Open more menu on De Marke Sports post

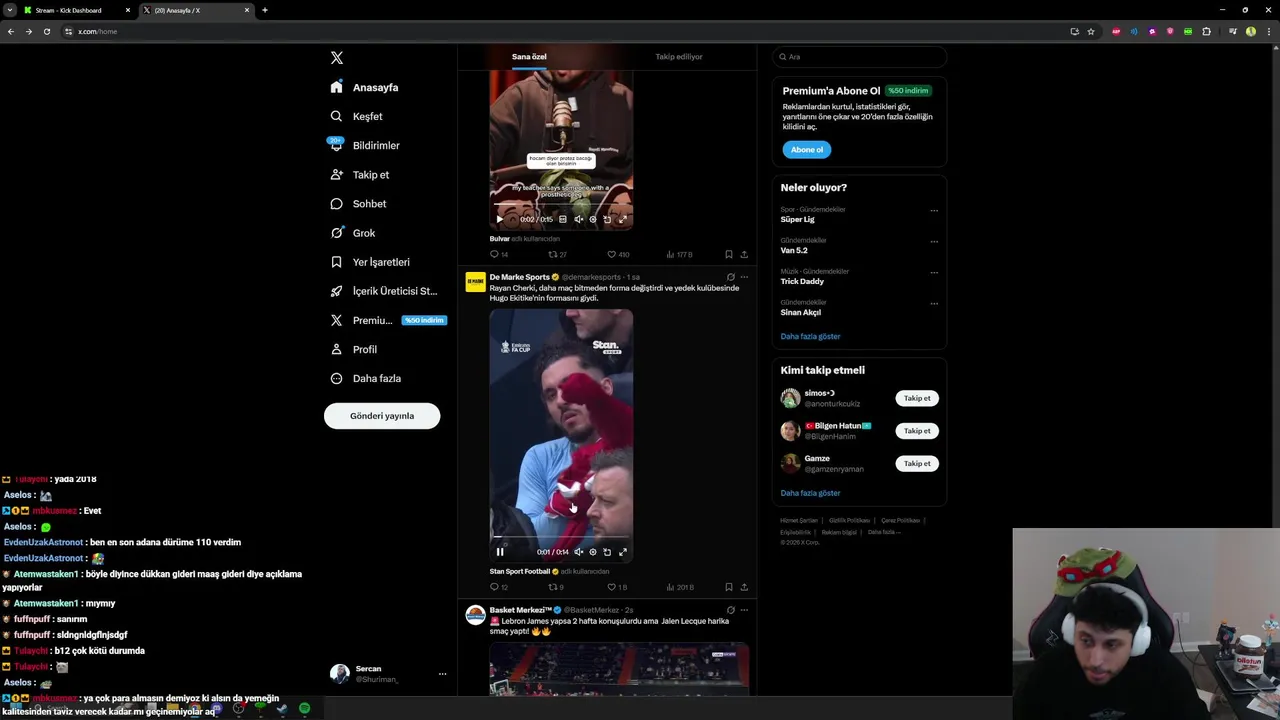pyautogui.click(x=744, y=277)
